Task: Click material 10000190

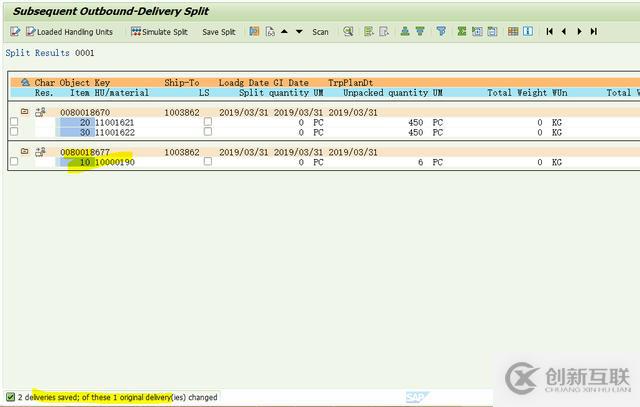Action: pyautogui.click(x=115, y=162)
